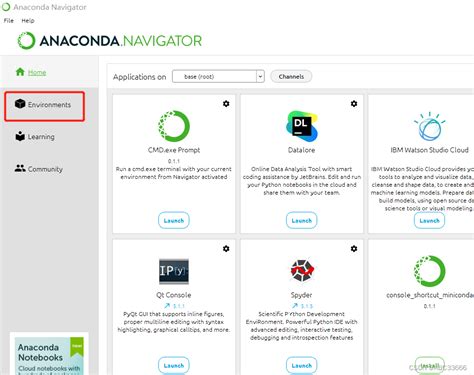The height and width of the screenshot is (375, 474).
Task: Click the IBM Watson Studio Cloud title
Action: click(429, 150)
